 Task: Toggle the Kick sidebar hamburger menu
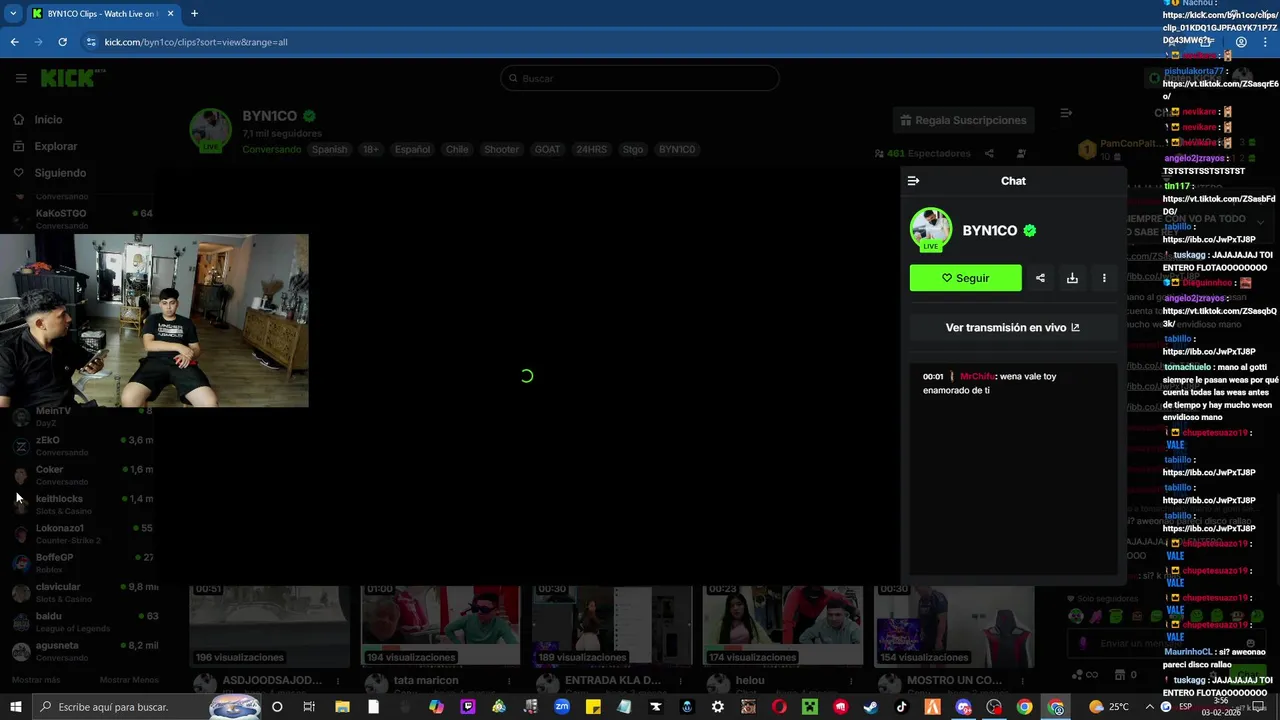click(21, 78)
